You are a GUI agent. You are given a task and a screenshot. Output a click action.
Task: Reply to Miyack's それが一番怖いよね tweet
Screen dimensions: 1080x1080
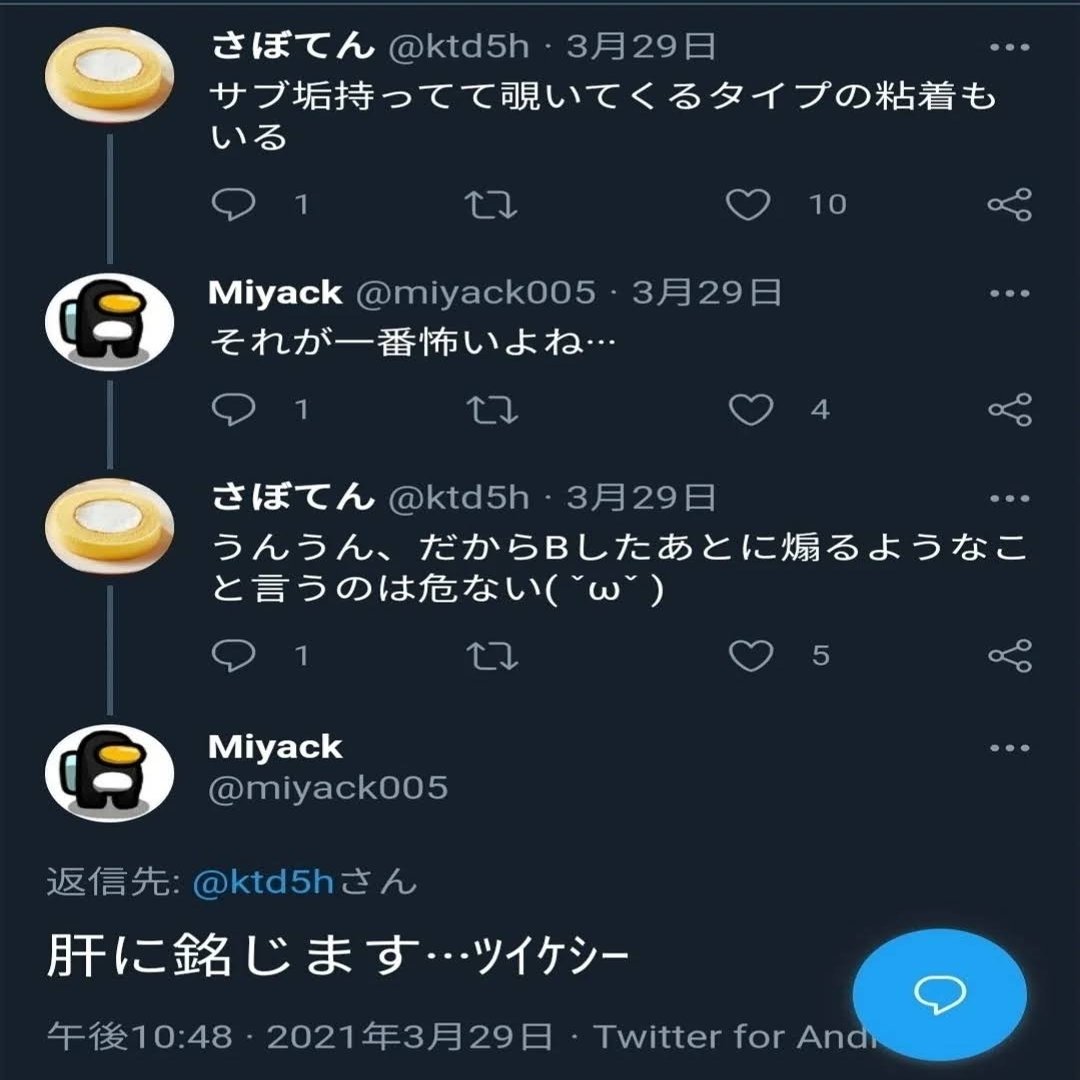[235, 409]
